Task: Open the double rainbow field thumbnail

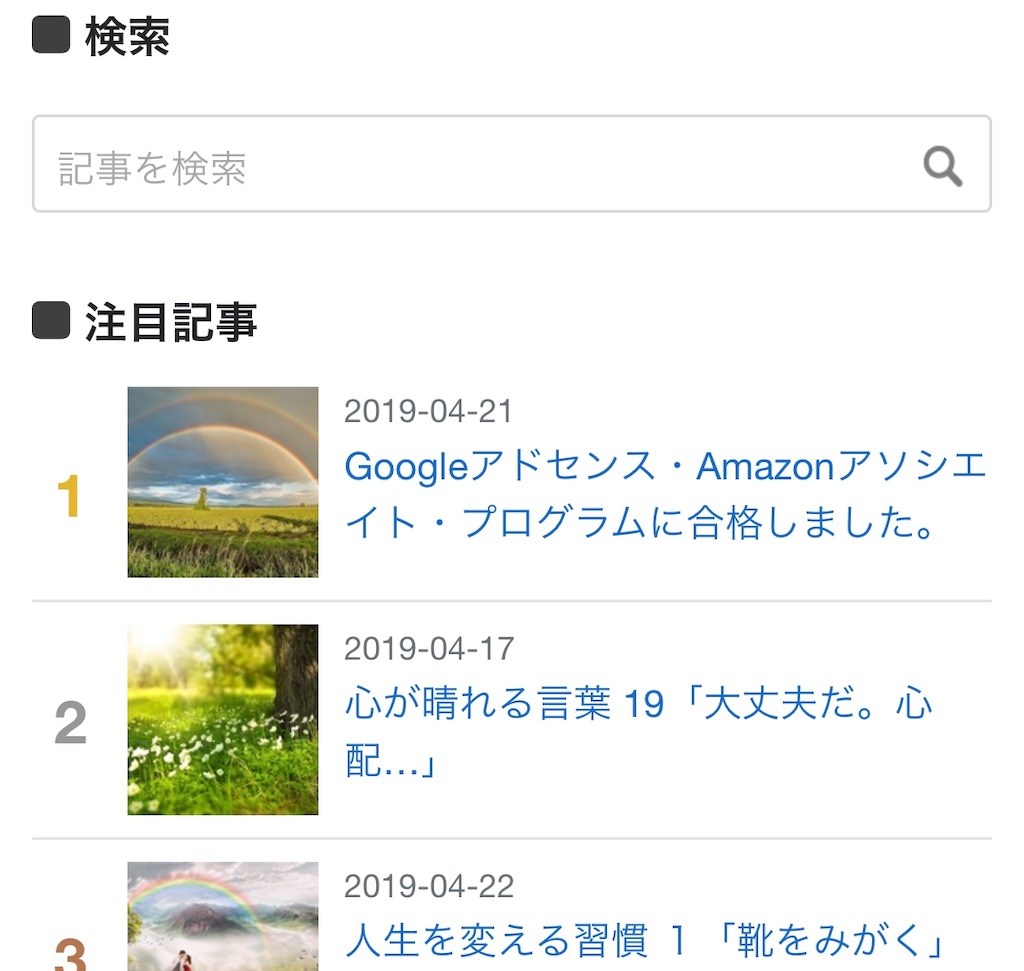Action: [223, 482]
